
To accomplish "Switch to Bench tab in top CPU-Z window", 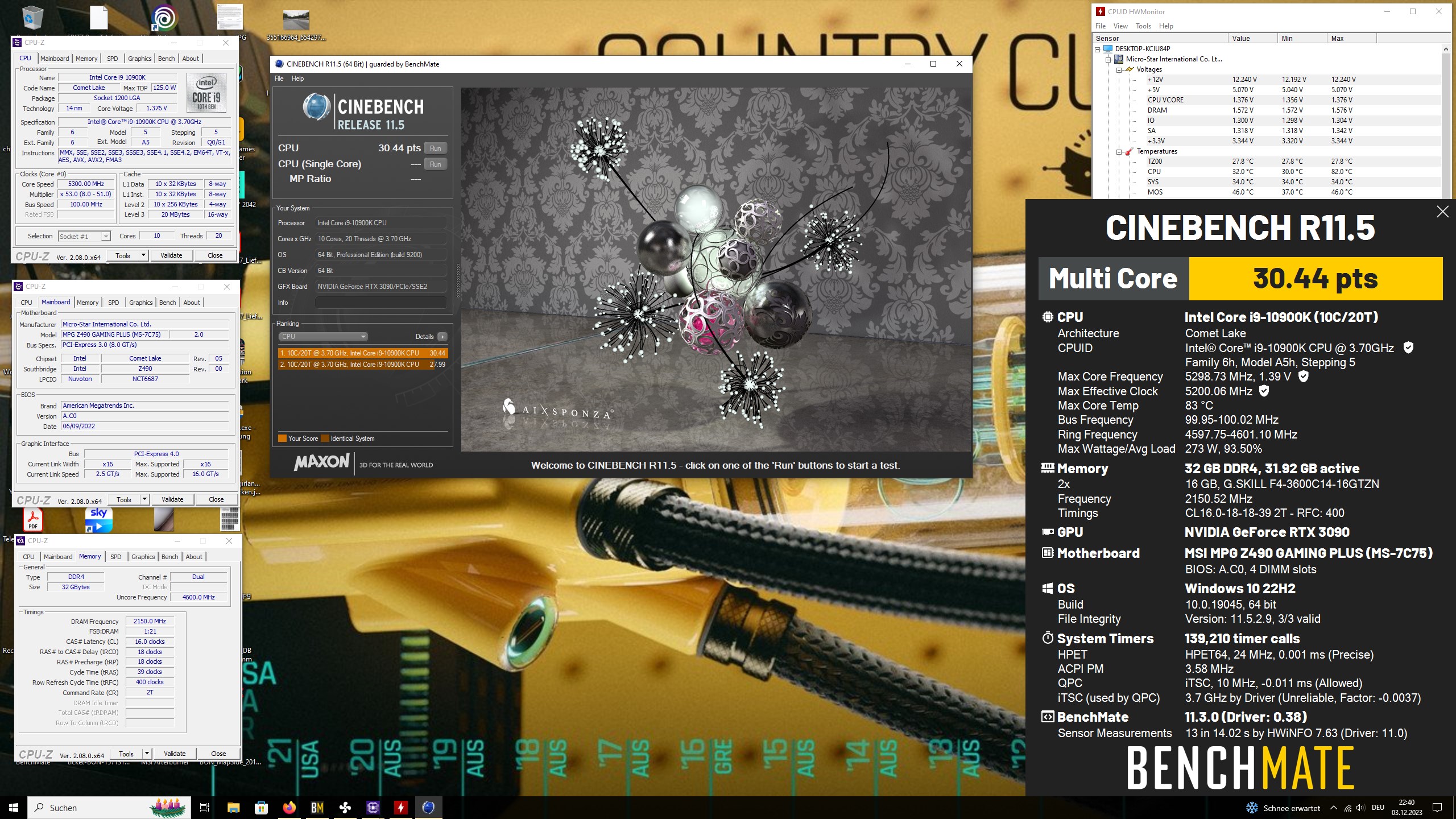I will (167, 59).
